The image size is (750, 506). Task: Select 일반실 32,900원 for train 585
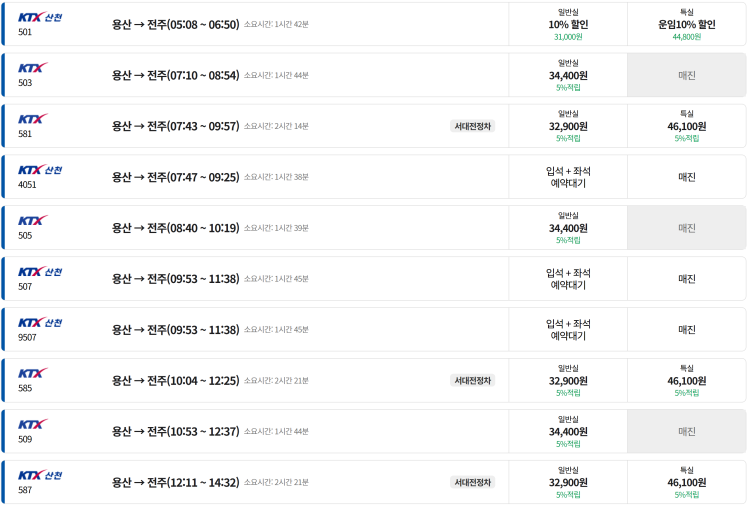coord(568,381)
